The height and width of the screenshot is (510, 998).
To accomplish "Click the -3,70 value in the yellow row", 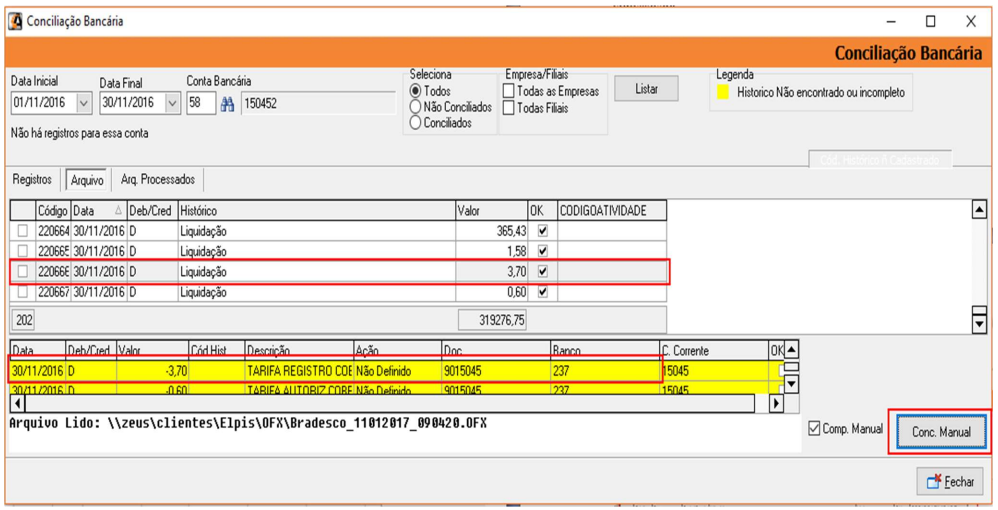I will pos(153,371).
